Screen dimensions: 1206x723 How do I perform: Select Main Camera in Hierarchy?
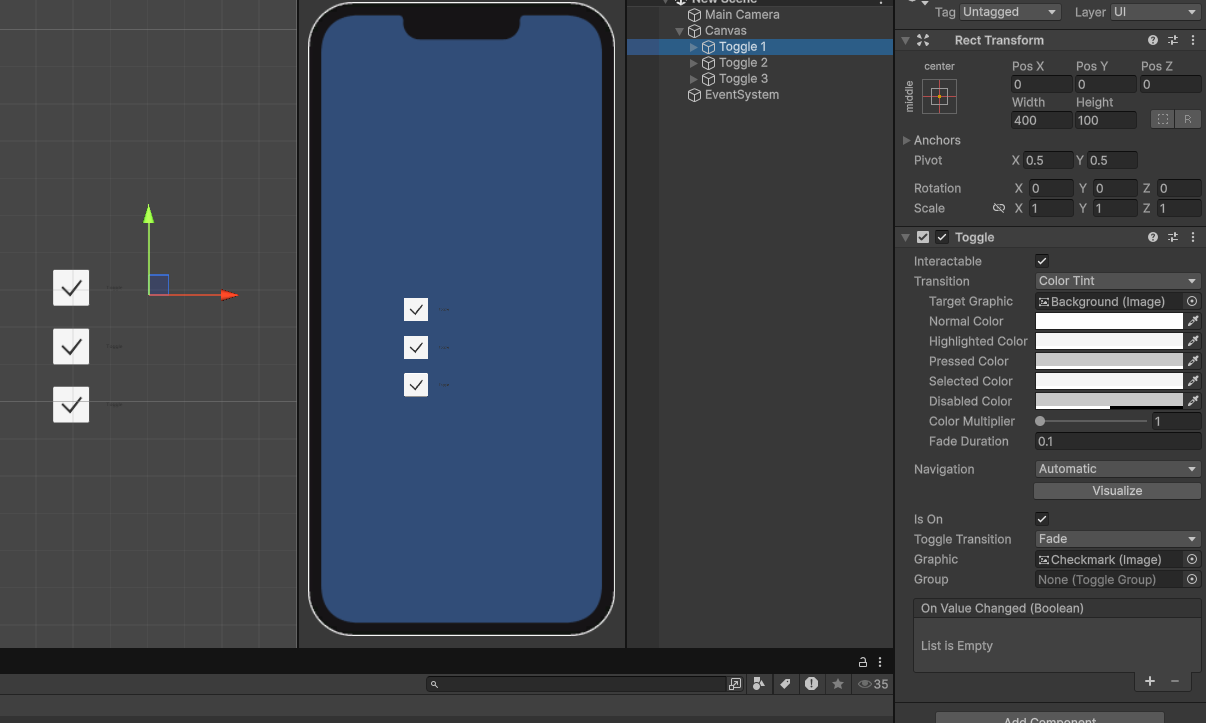pos(742,15)
